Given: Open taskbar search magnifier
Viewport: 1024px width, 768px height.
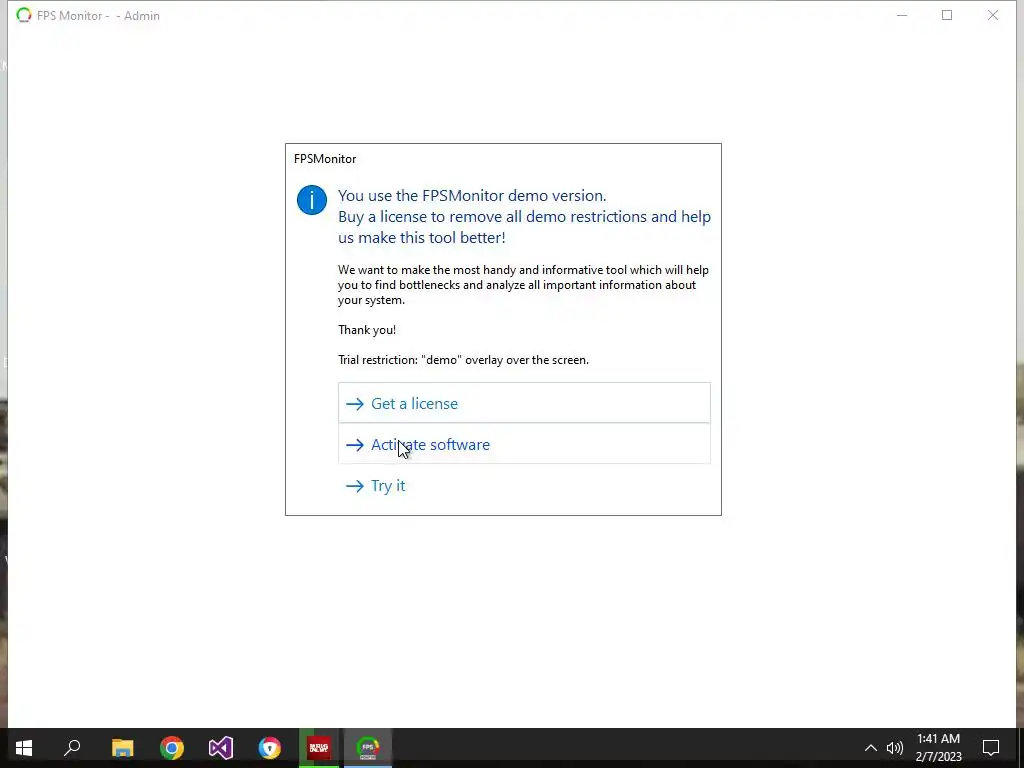Looking at the screenshot, I should pyautogui.click(x=72, y=748).
